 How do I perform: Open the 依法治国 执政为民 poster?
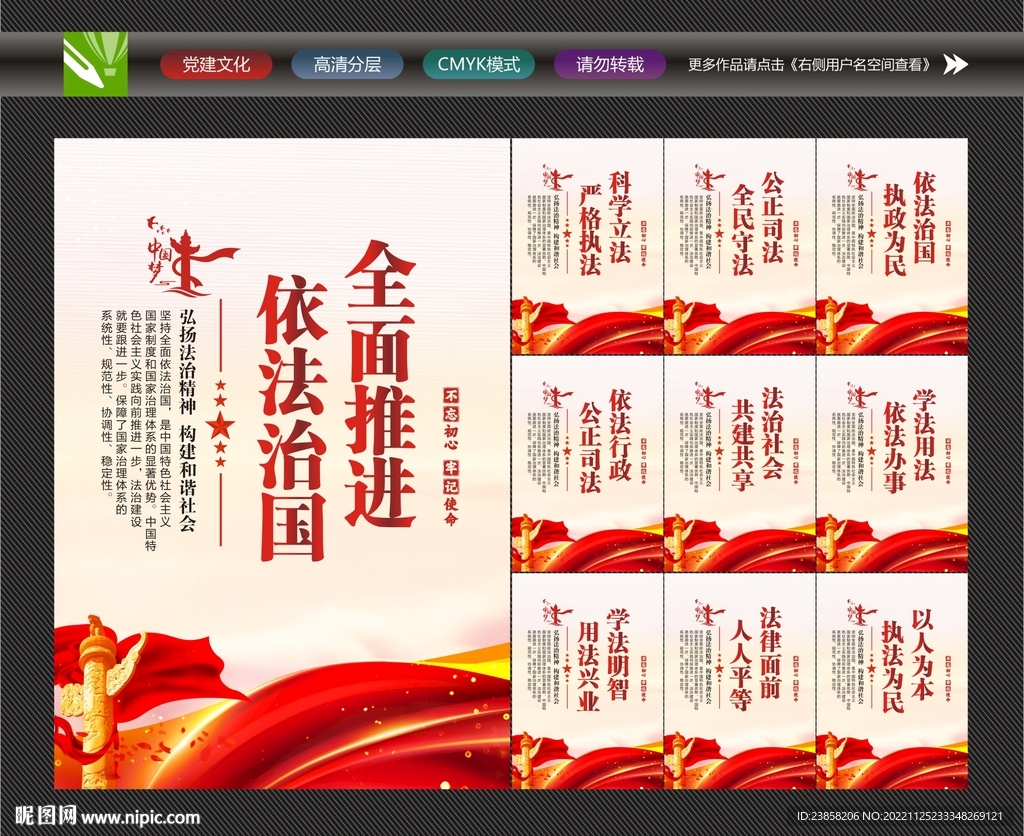tap(892, 246)
